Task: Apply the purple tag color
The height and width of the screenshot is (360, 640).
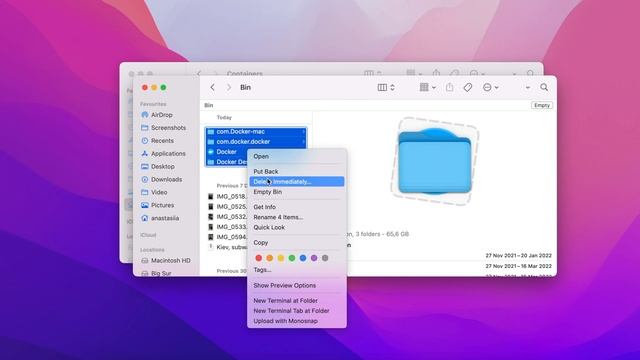Action: (314, 258)
